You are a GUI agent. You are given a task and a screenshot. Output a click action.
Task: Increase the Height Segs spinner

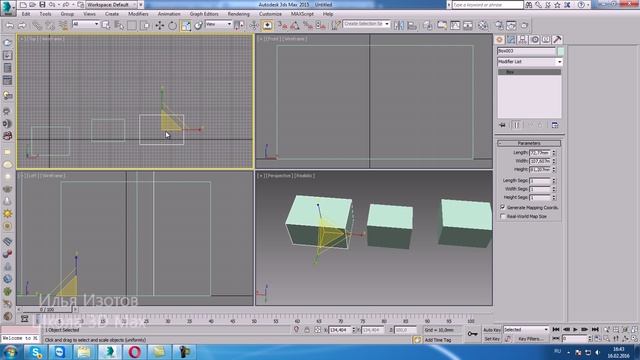point(554,196)
